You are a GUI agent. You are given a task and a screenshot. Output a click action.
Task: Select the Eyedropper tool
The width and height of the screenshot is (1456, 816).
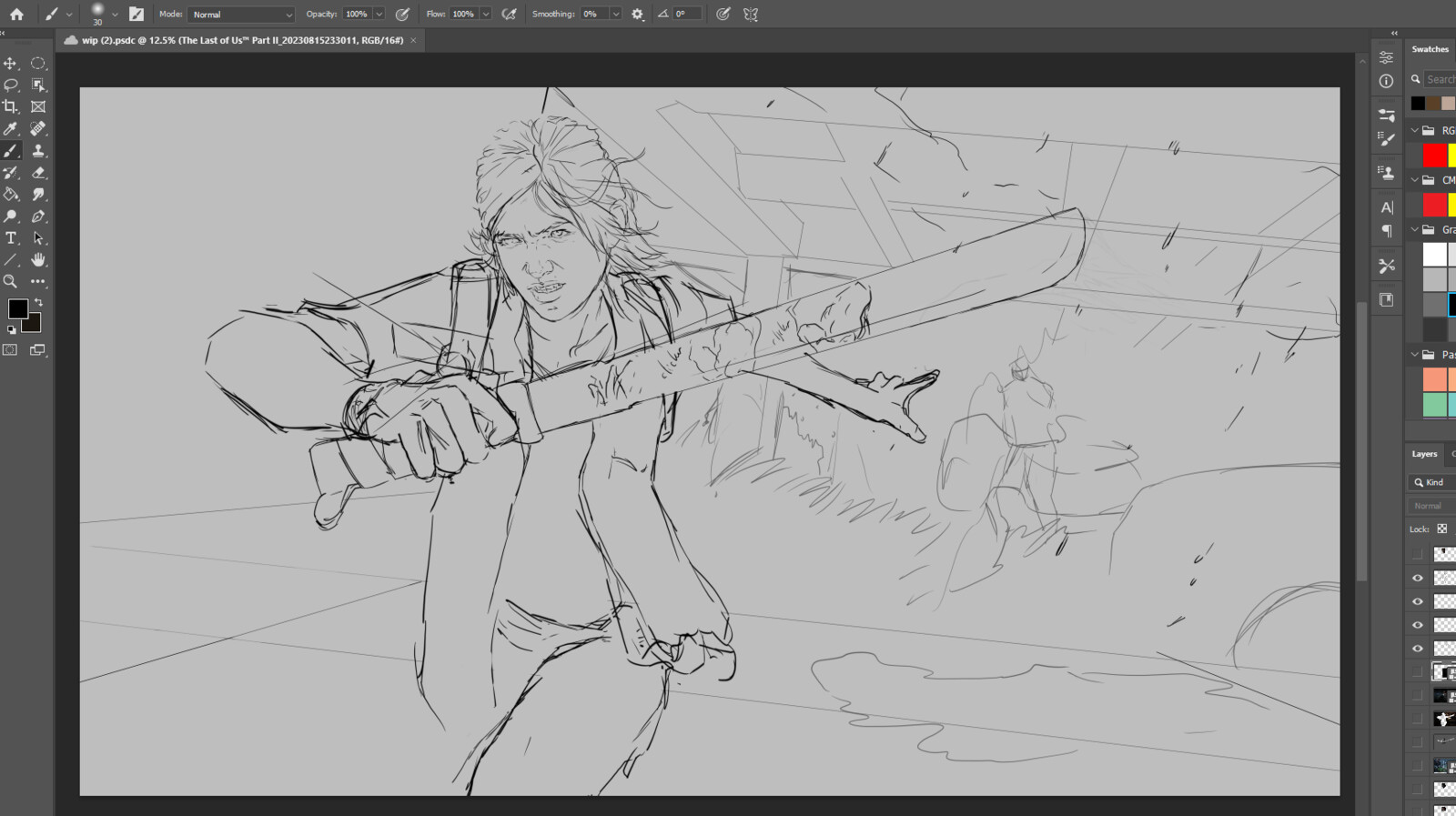(x=11, y=129)
